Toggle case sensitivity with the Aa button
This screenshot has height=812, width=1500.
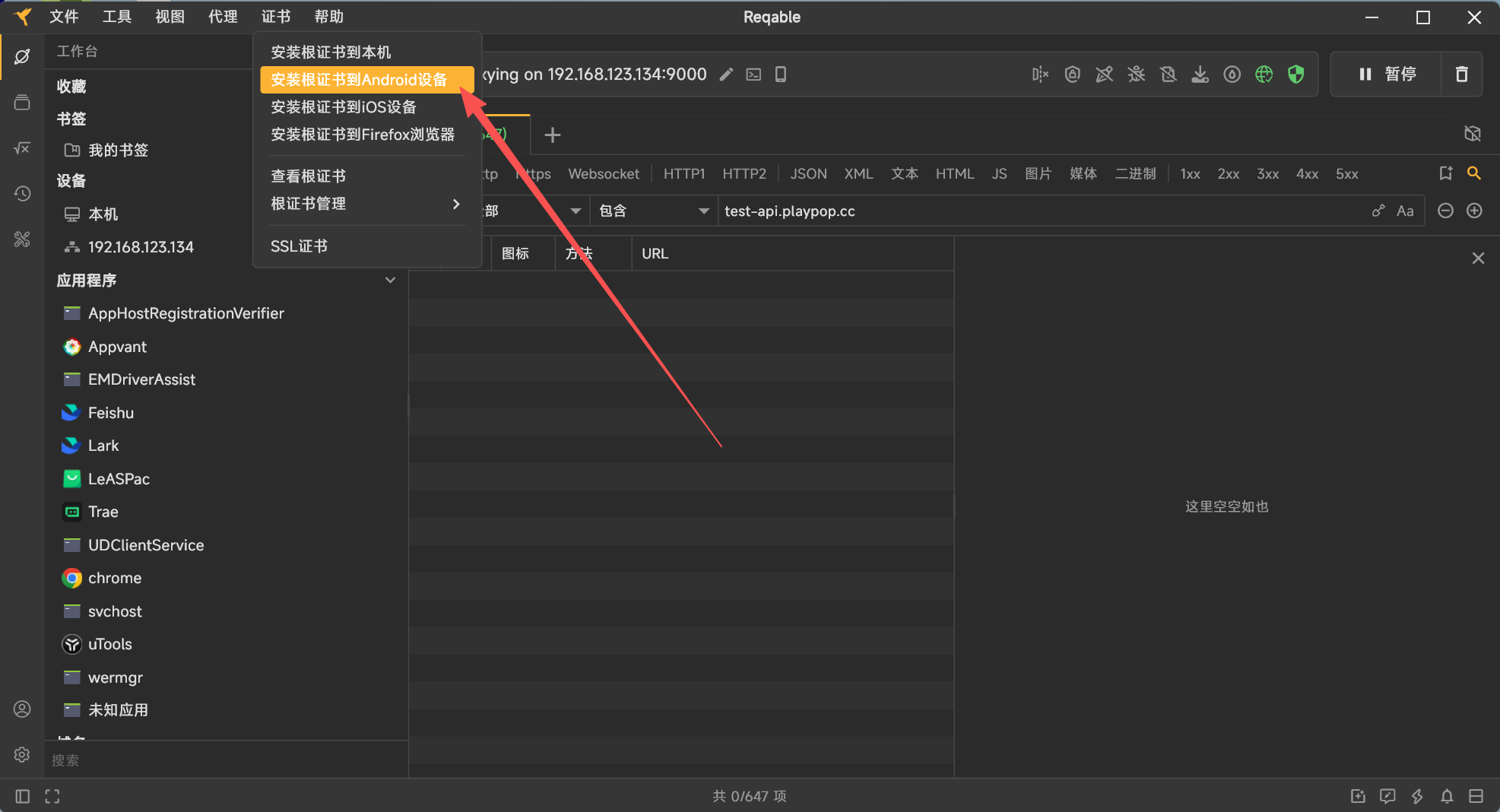[x=1405, y=211]
